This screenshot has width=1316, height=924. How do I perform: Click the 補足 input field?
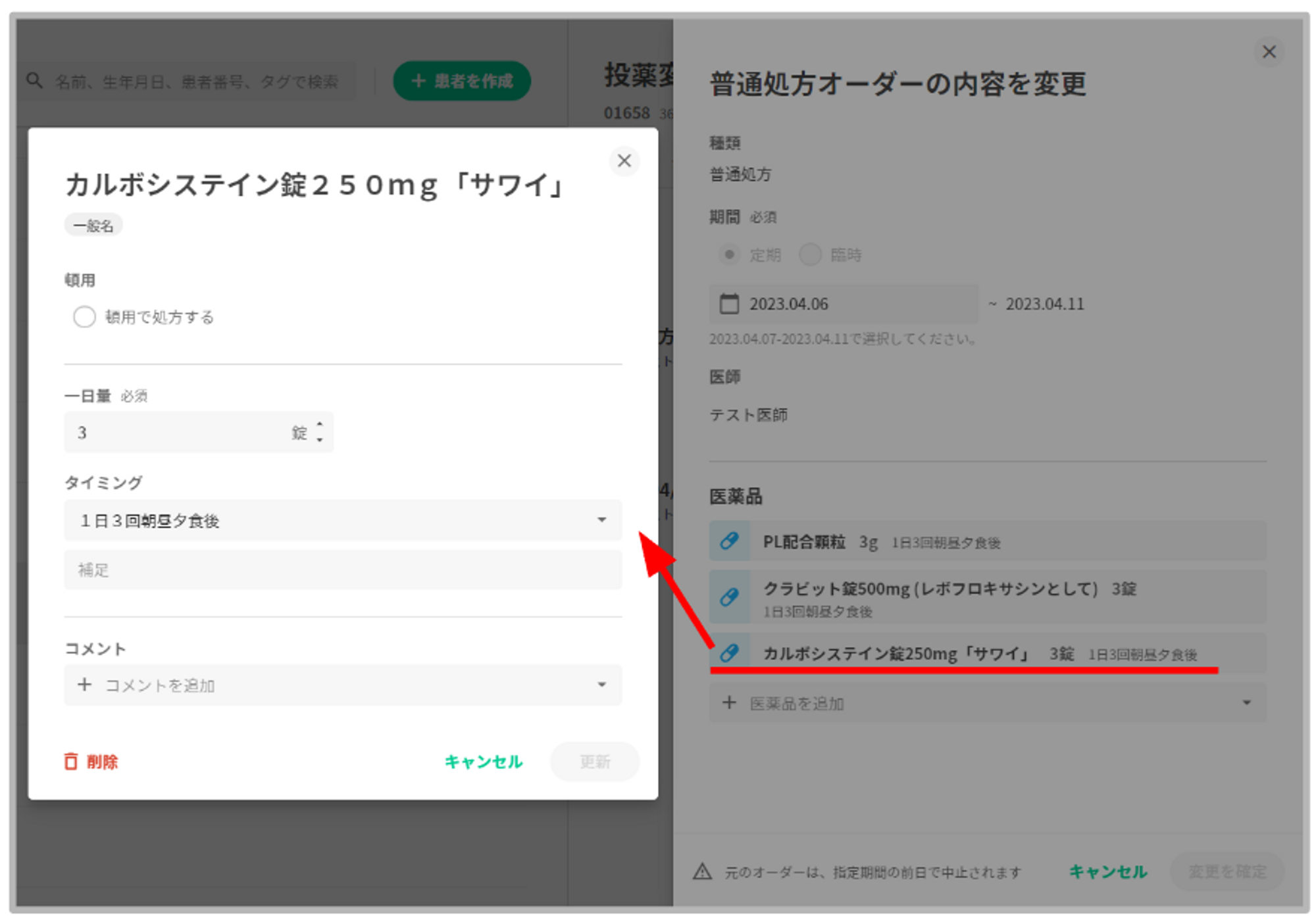pyautogui.click(x=342, y=570)
